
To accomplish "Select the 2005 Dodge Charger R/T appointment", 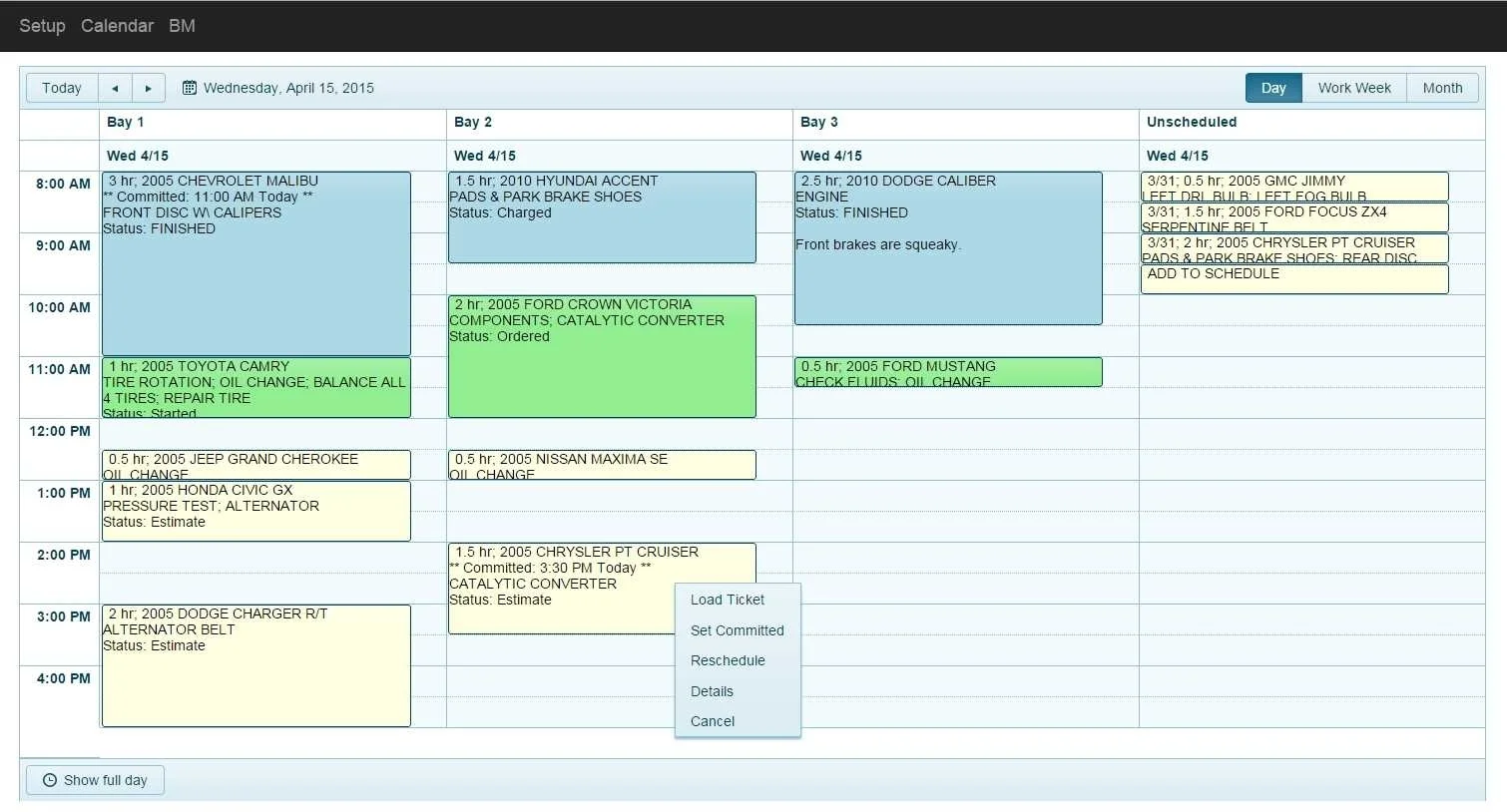I will [x=256, y=665].
